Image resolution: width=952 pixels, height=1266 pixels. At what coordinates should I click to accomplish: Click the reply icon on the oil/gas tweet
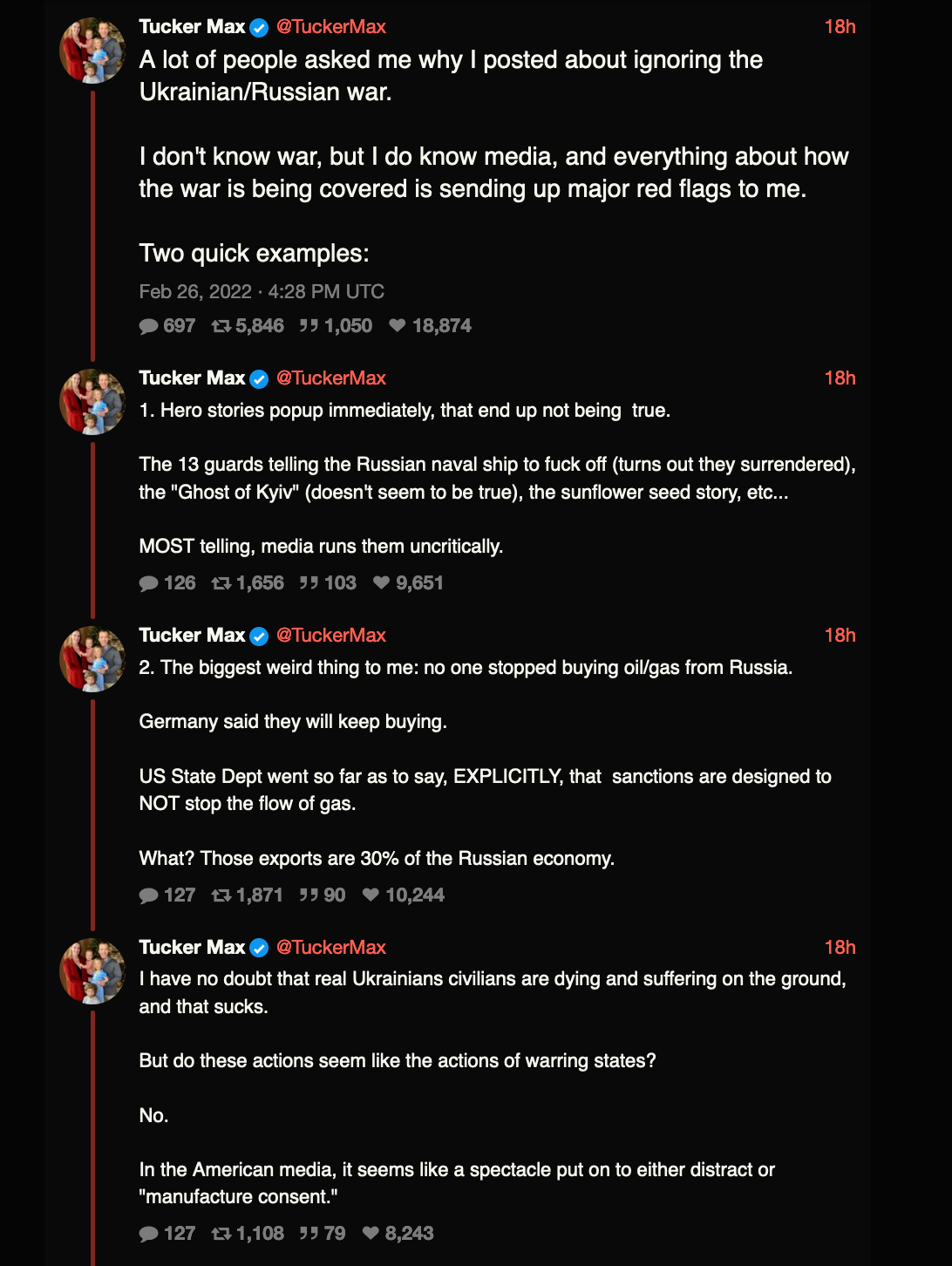(148, 895)
